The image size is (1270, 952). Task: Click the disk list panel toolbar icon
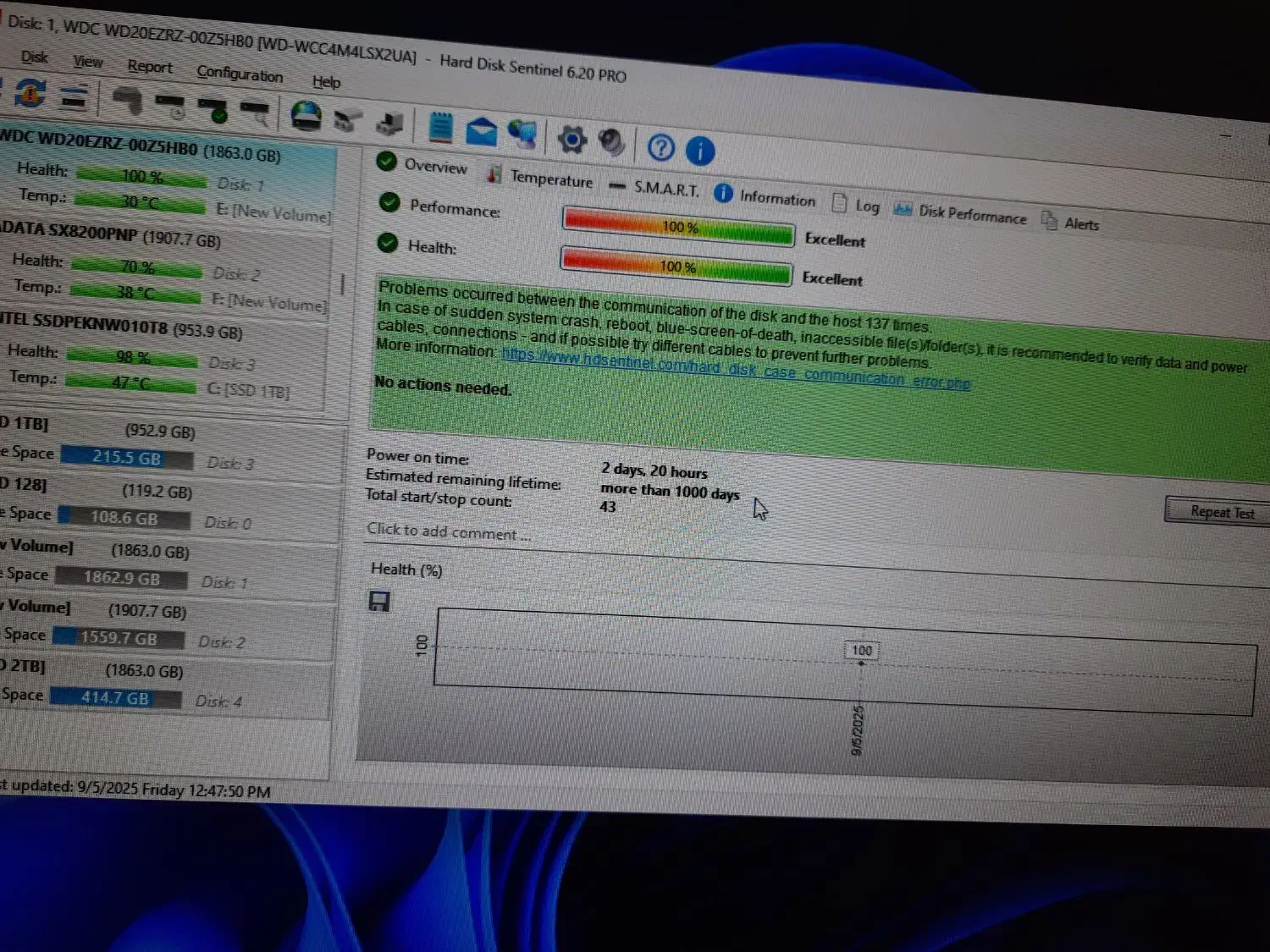tap(75, 97)
